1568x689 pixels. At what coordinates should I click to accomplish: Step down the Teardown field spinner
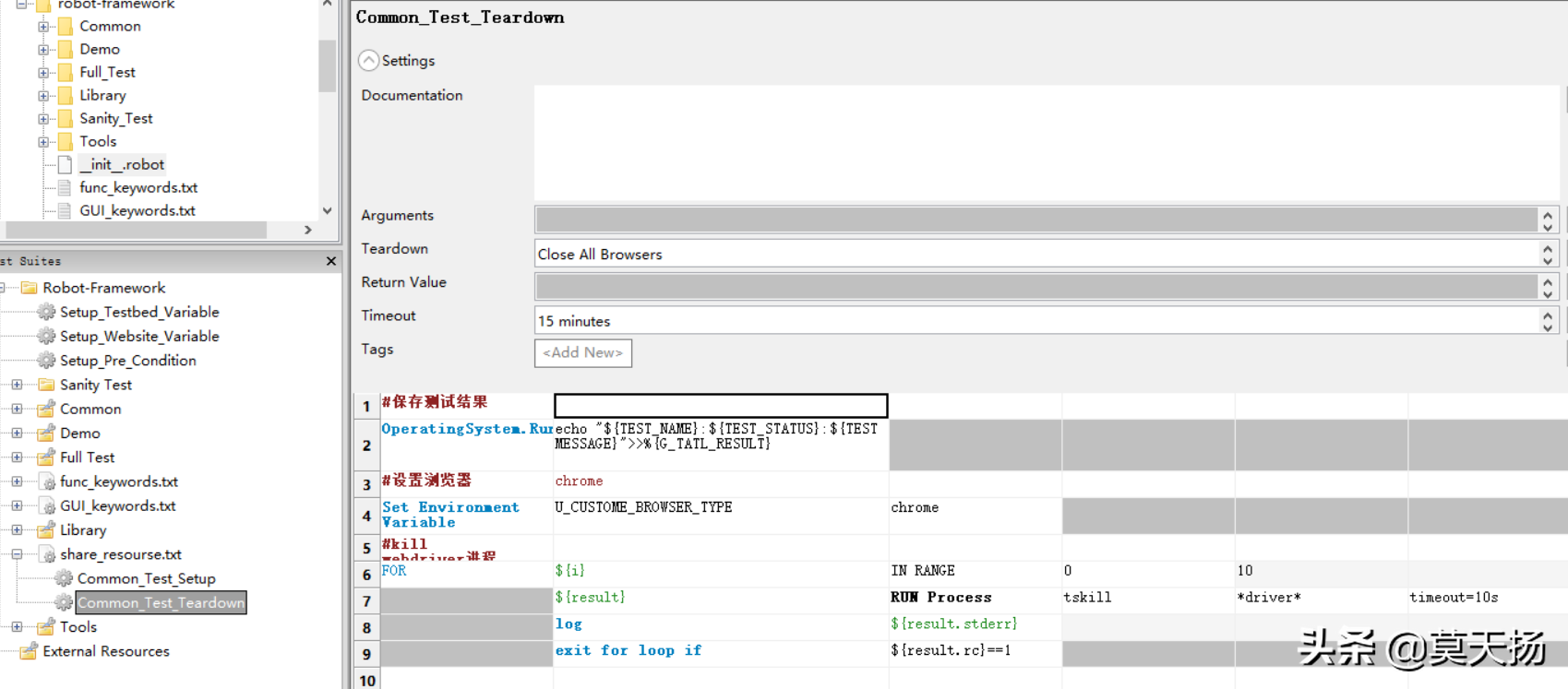point(1548,261)
